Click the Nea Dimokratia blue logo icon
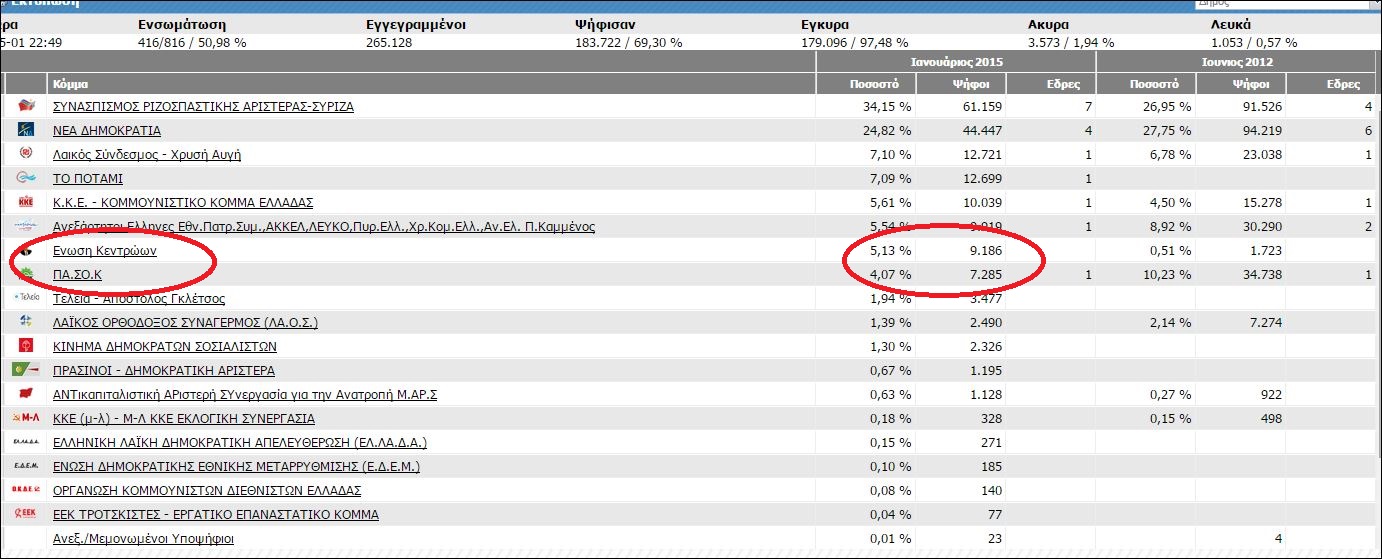 (x=26, y=130)
